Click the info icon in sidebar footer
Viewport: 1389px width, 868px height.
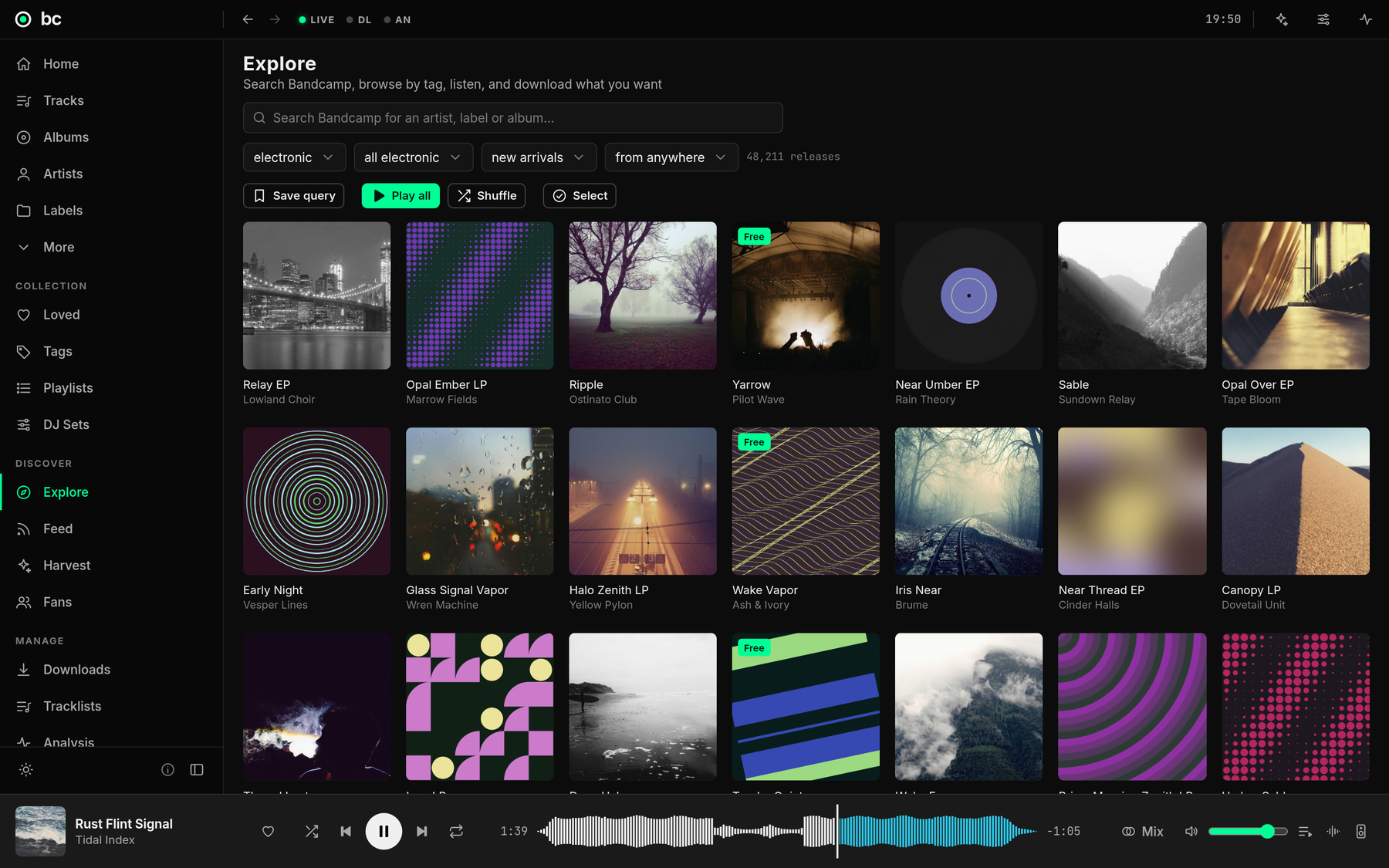167,769
